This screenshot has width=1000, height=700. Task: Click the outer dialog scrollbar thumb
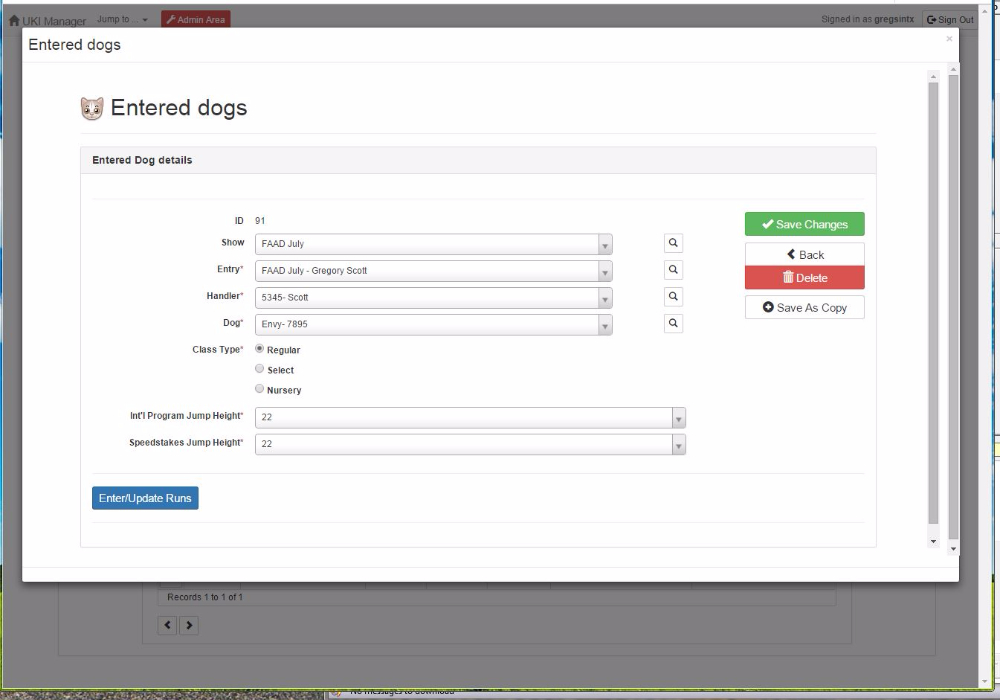tap(953, 307)
